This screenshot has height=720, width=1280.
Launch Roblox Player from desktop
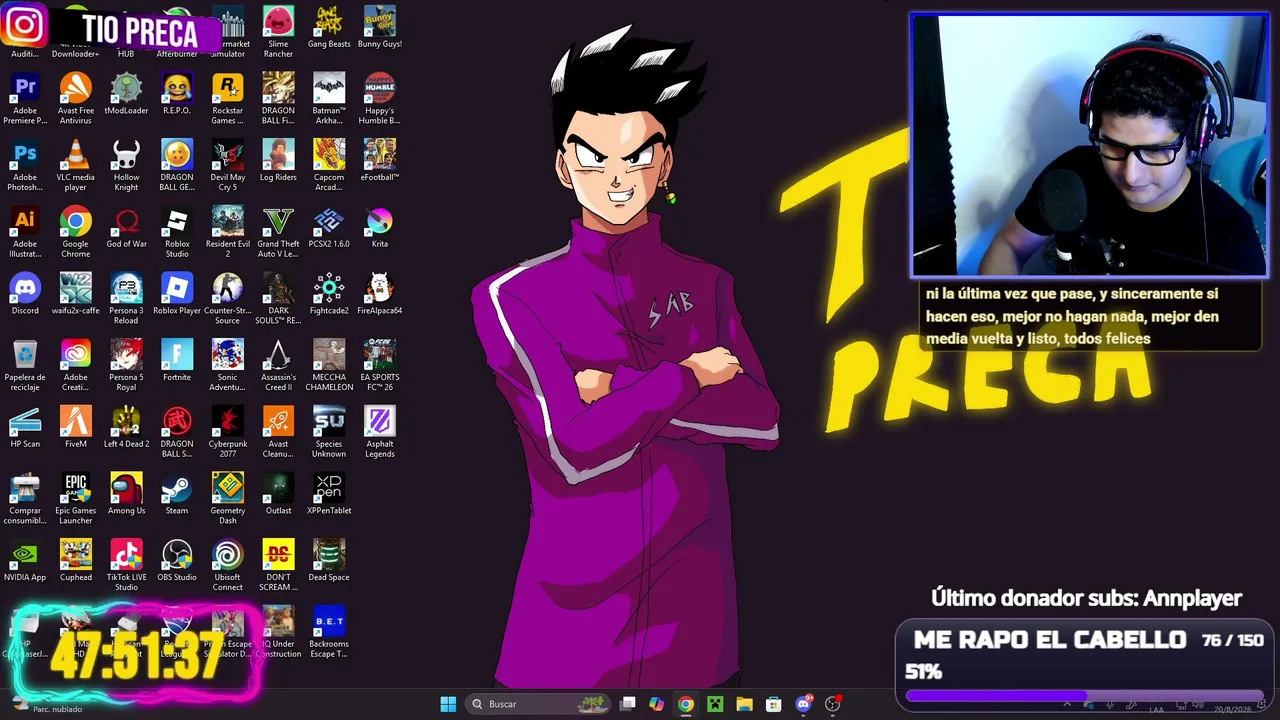click(x=177, y=293)
